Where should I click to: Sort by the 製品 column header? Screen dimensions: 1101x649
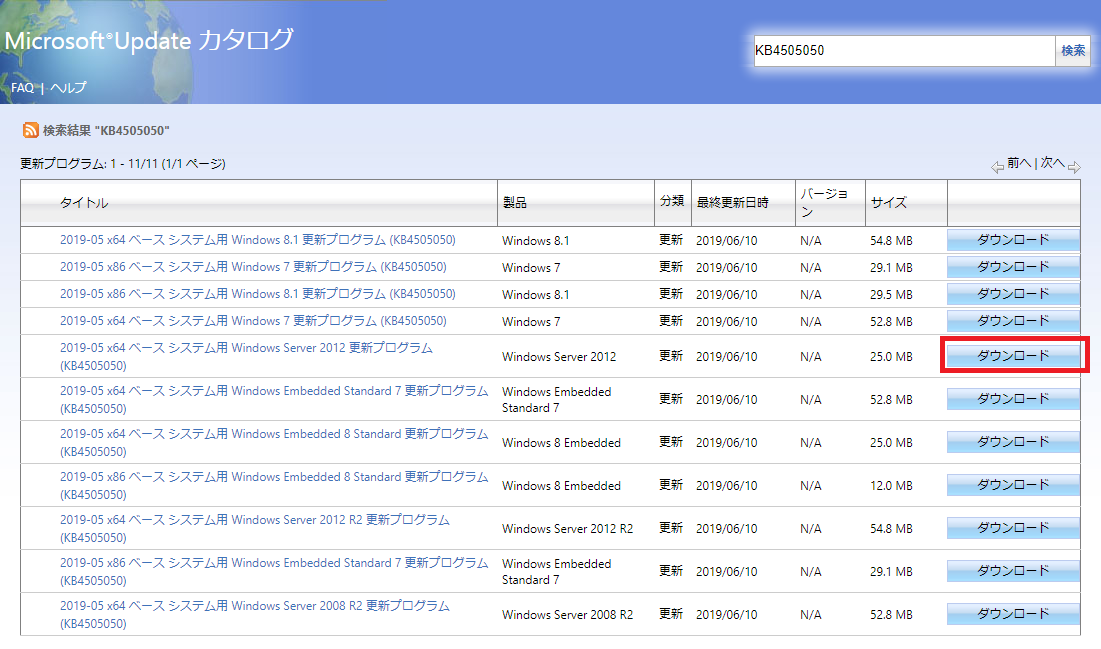point(515,203)
